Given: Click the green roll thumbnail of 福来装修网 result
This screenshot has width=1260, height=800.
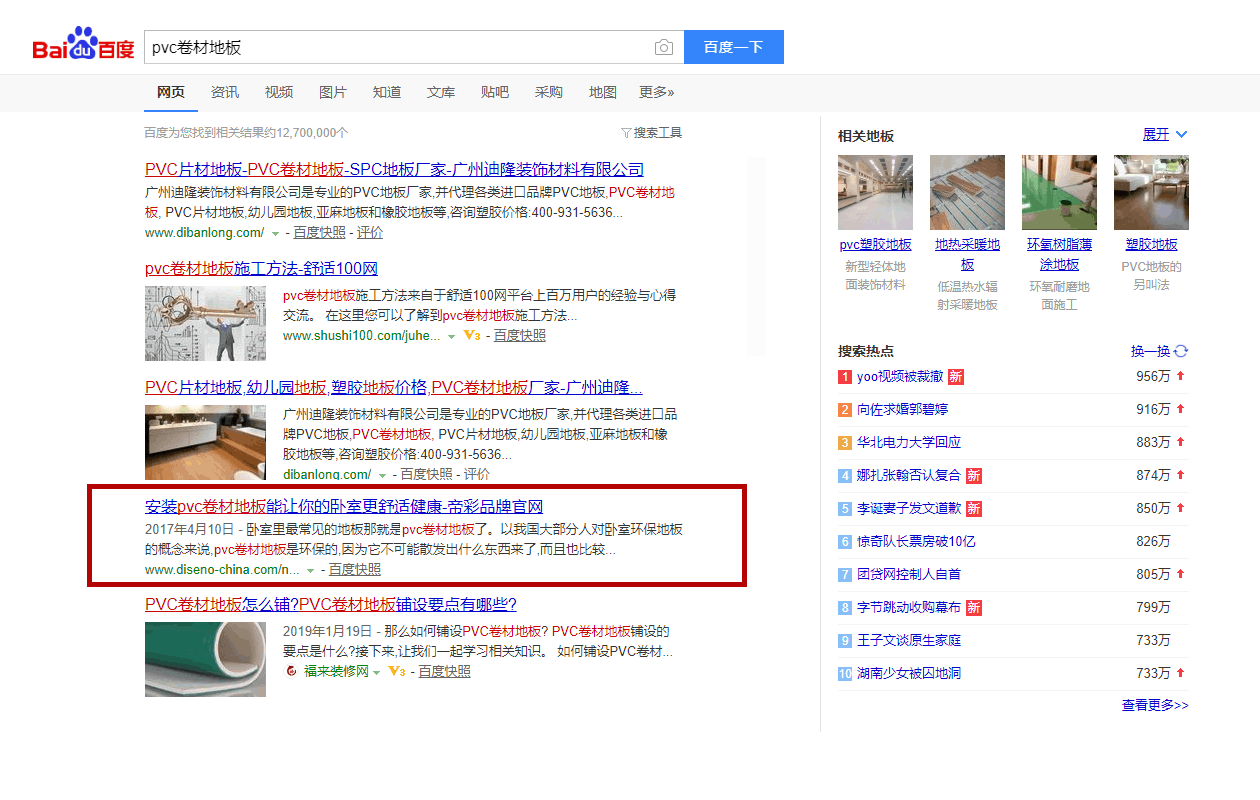Looking at the screenshot, I should tap(205, 659).
